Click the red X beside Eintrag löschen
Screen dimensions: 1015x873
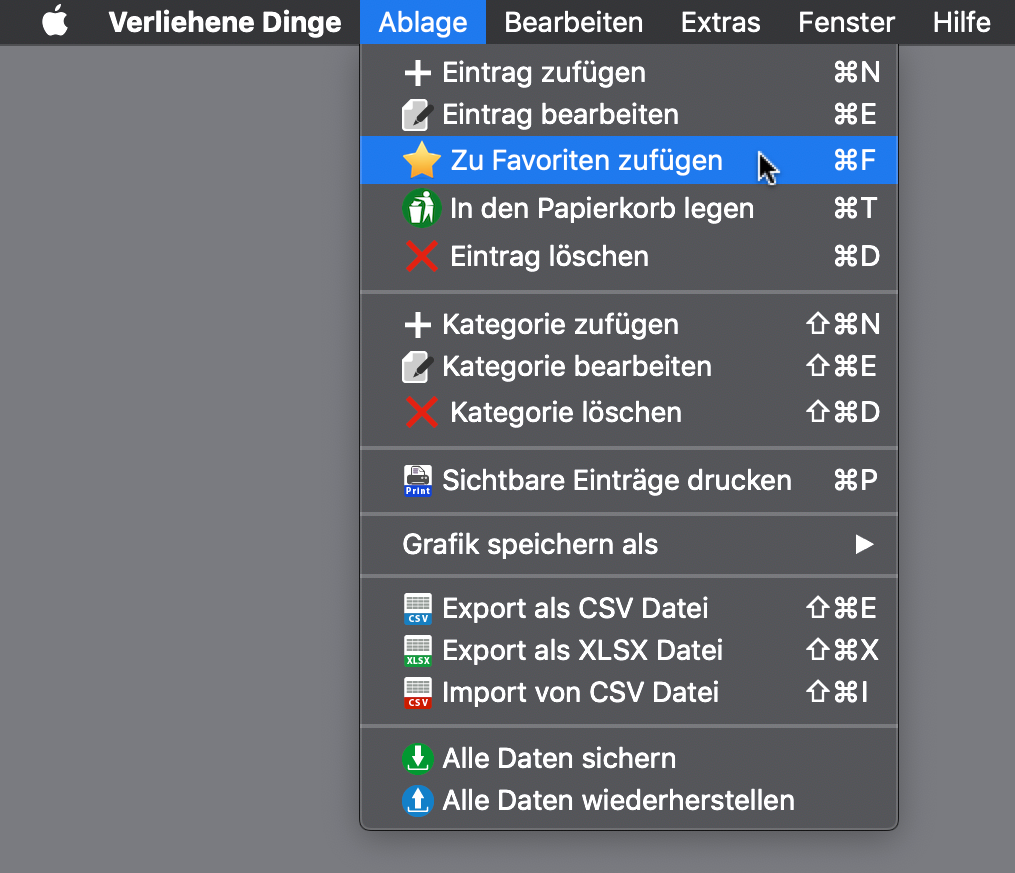421,257
